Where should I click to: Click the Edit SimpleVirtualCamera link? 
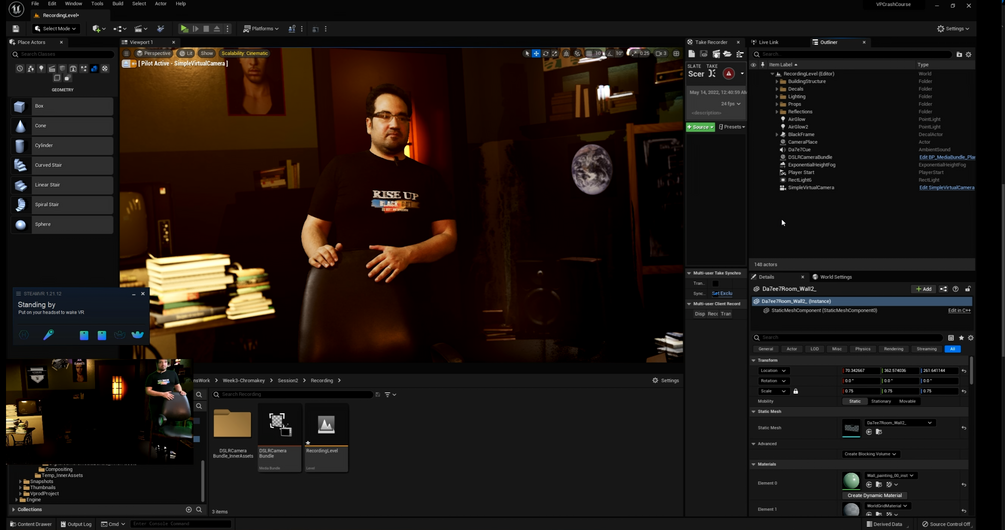(947, 188)
